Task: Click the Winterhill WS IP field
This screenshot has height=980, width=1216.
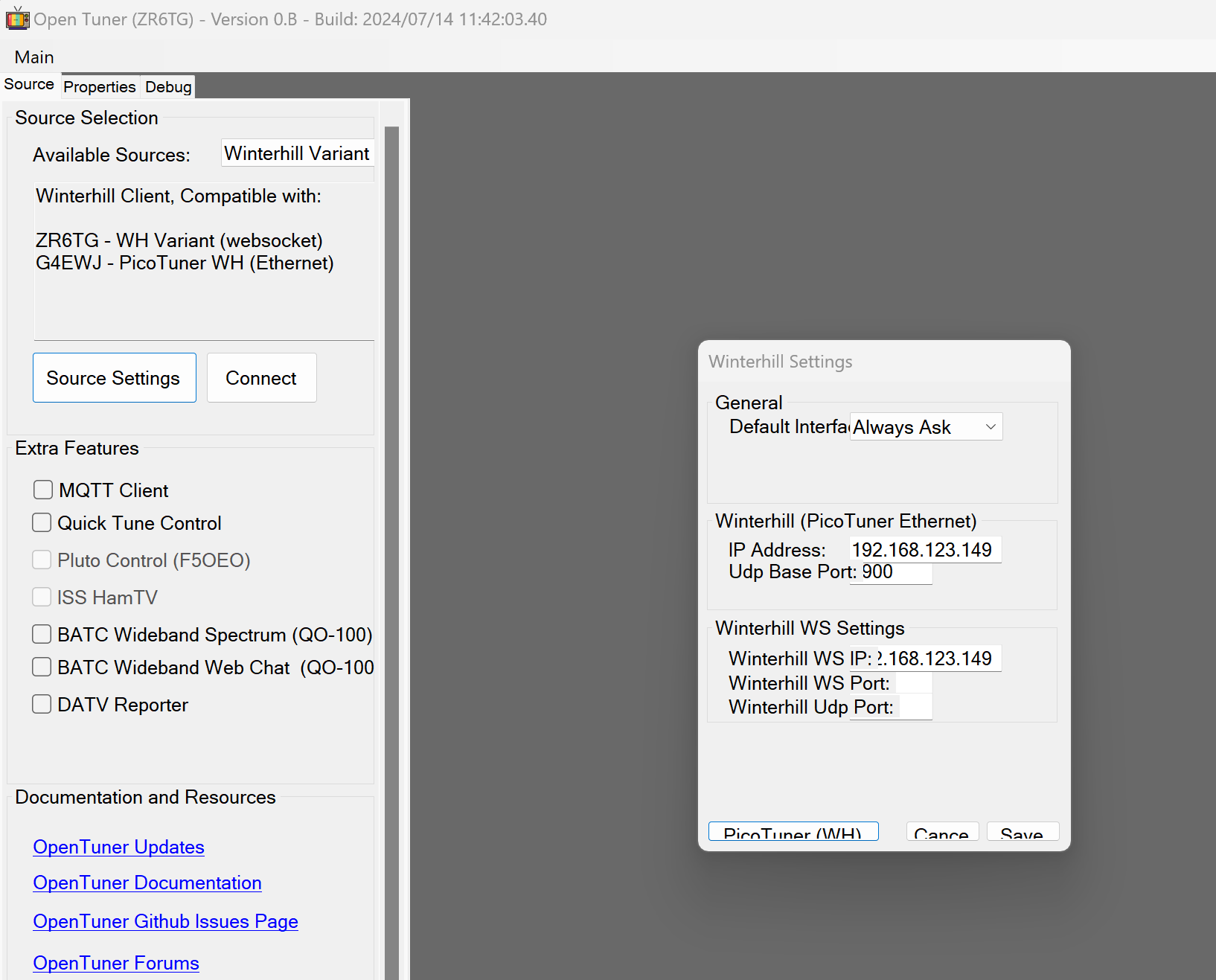Action: pos(925,659)
